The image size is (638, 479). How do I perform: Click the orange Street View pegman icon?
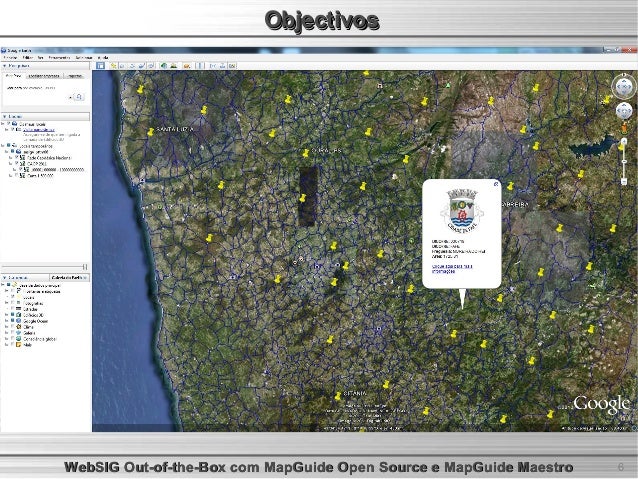click(x=624, y=128)
